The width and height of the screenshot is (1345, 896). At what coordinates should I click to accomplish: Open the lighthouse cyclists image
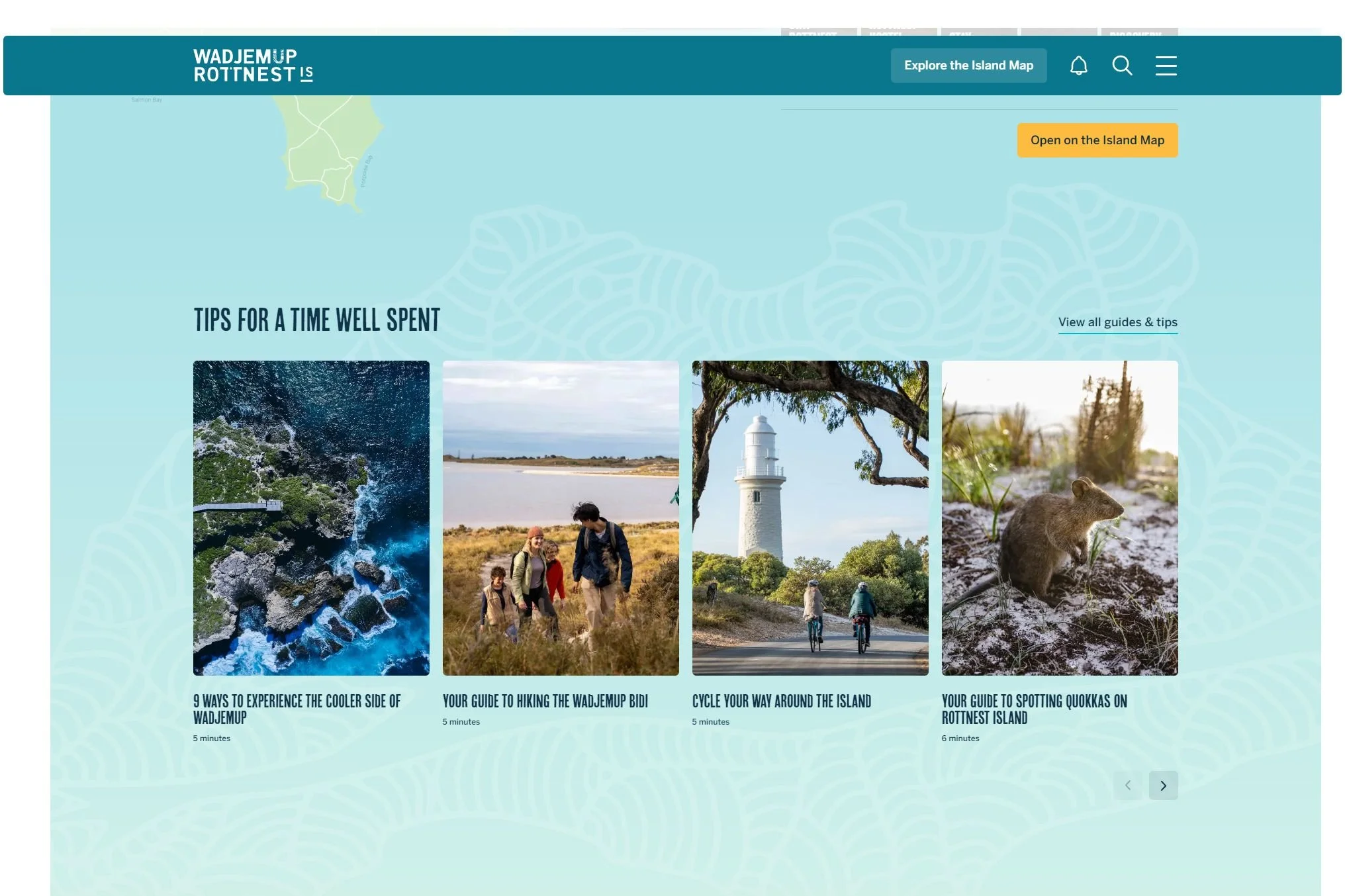click(x=810, y=518)
